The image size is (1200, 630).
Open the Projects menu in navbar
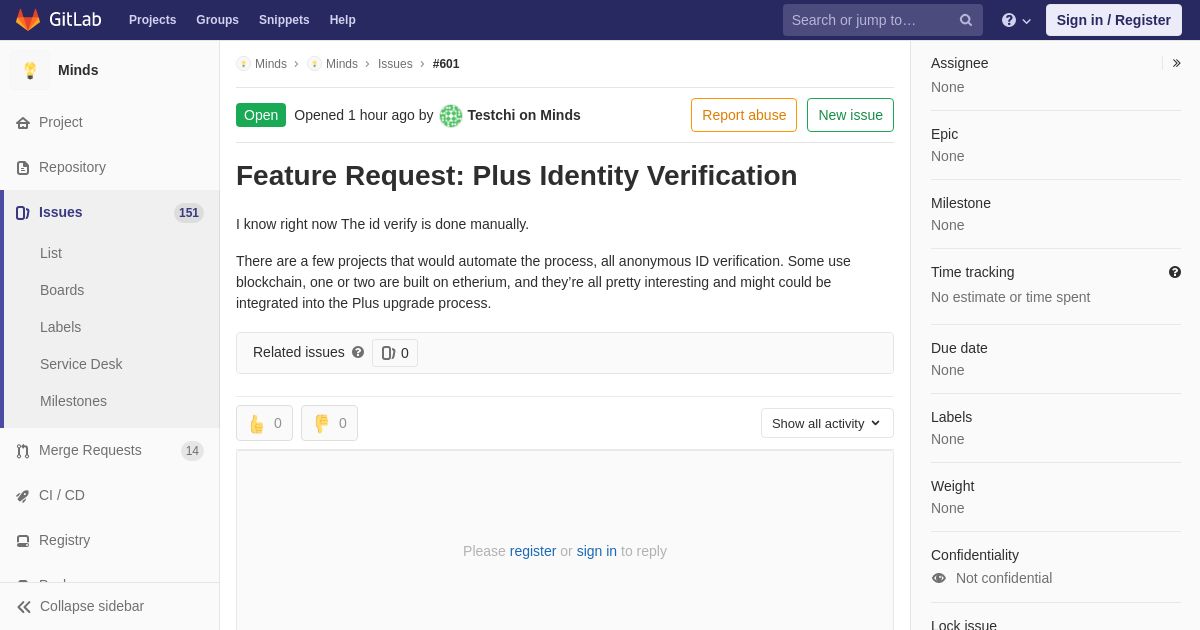(152, 20)
